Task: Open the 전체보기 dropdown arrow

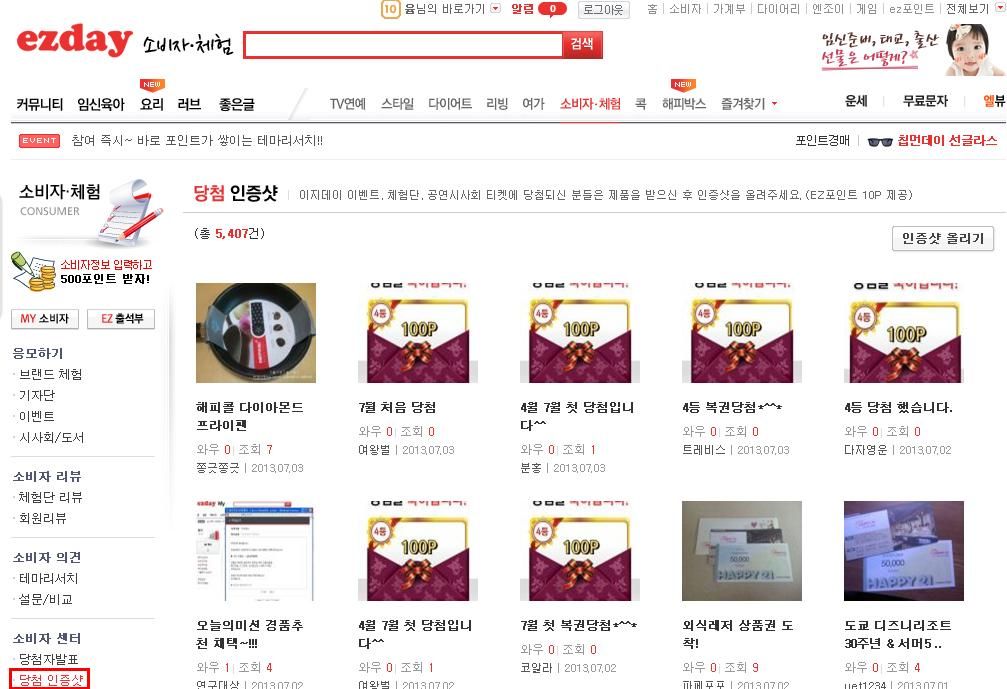Action: coord(999,8)
